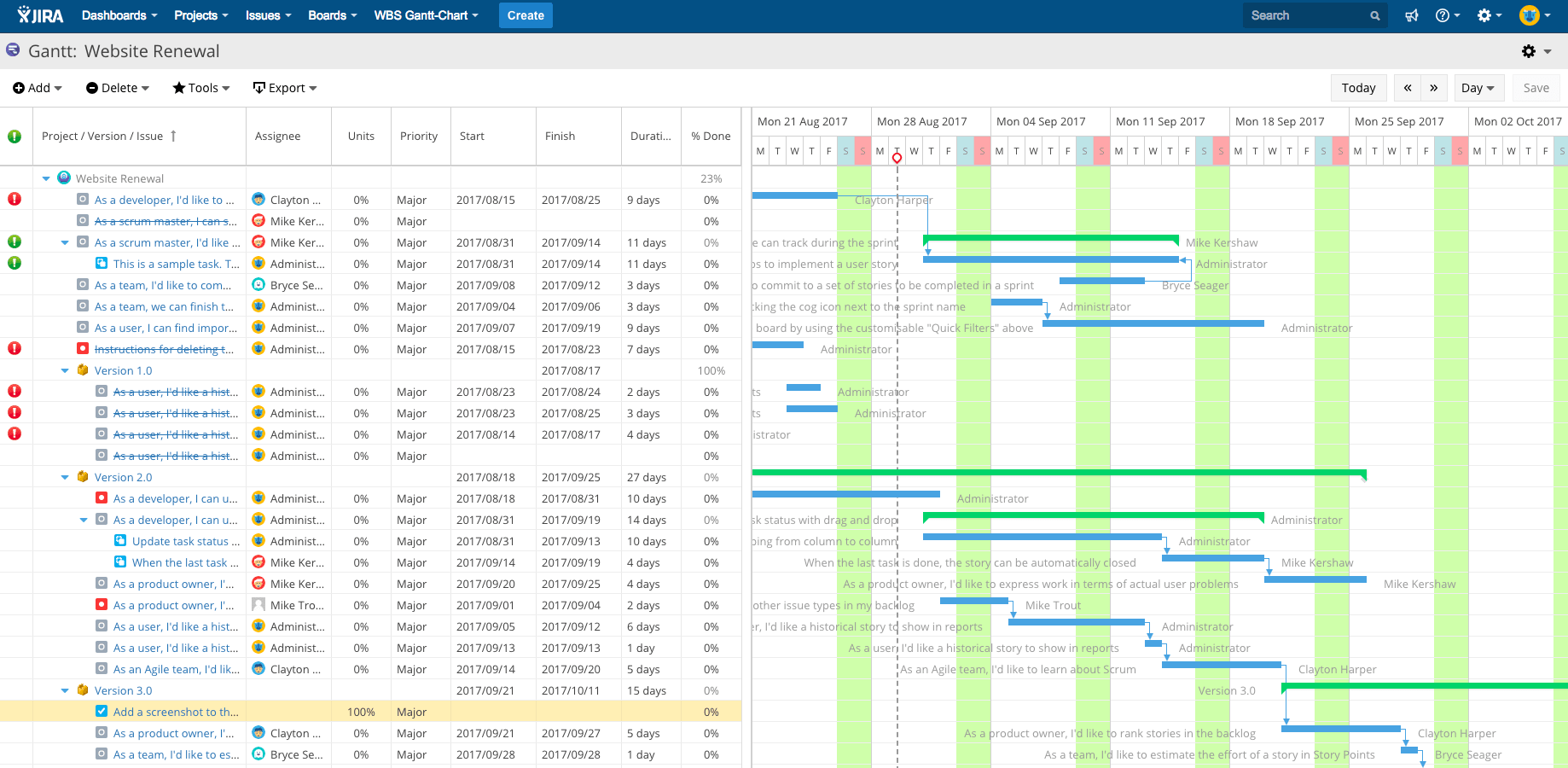Click the red alert icon beside 'As a developer' row

click(15, 199)
